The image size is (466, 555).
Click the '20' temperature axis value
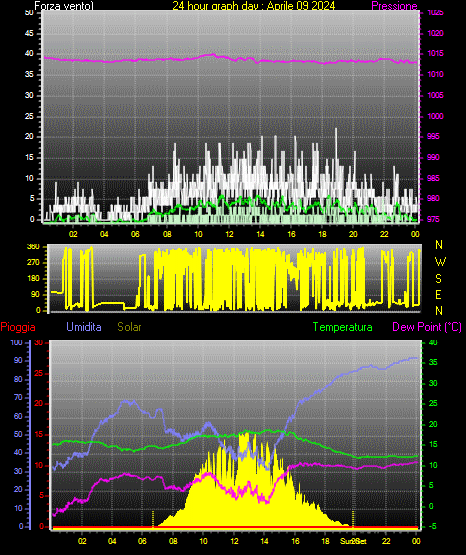click(433, 424)
